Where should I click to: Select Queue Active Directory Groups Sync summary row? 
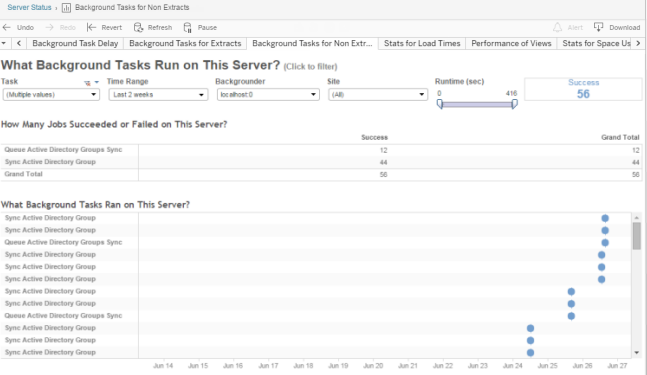321,150
